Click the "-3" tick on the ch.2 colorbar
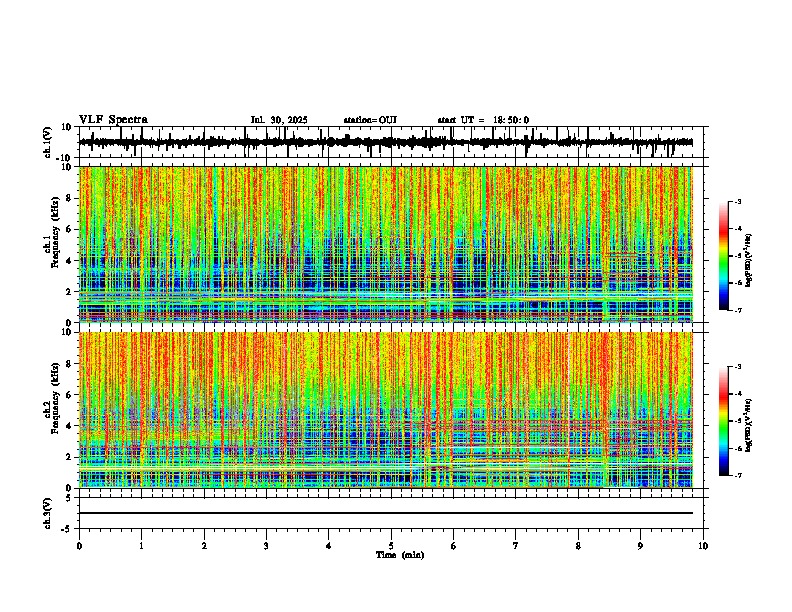The image size is (792, 612). click(738, 367)
